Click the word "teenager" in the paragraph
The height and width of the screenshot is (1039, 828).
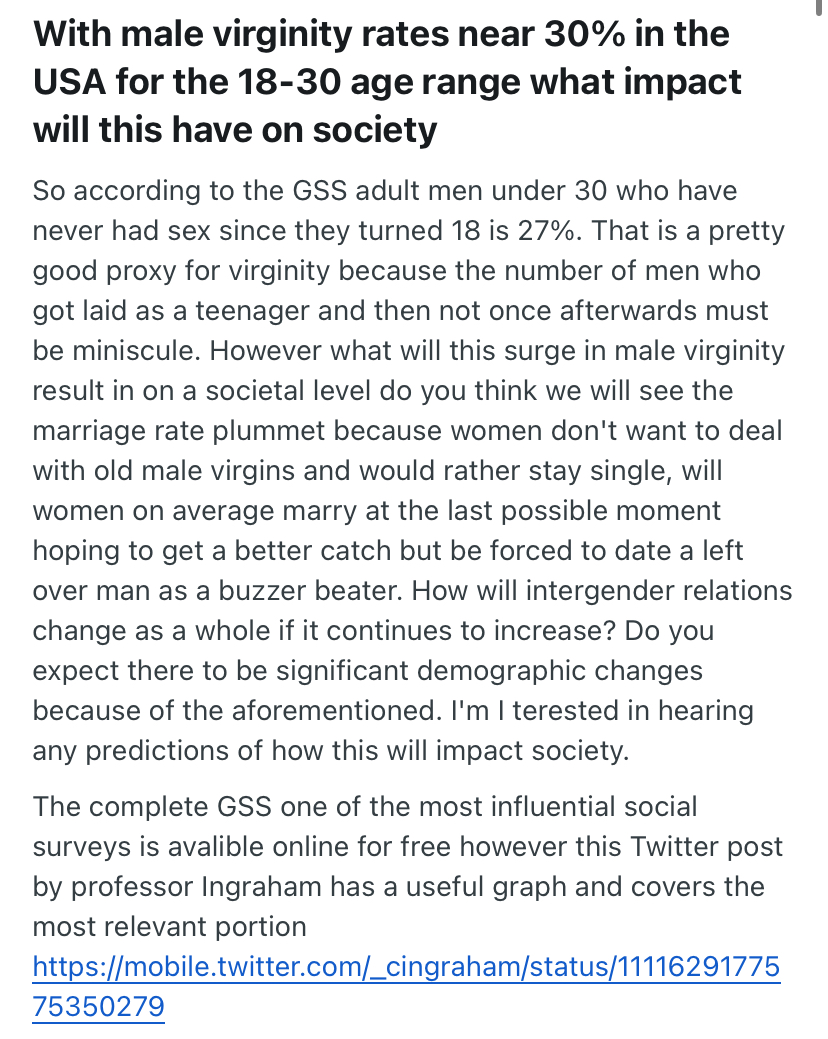tap(252, 311)
